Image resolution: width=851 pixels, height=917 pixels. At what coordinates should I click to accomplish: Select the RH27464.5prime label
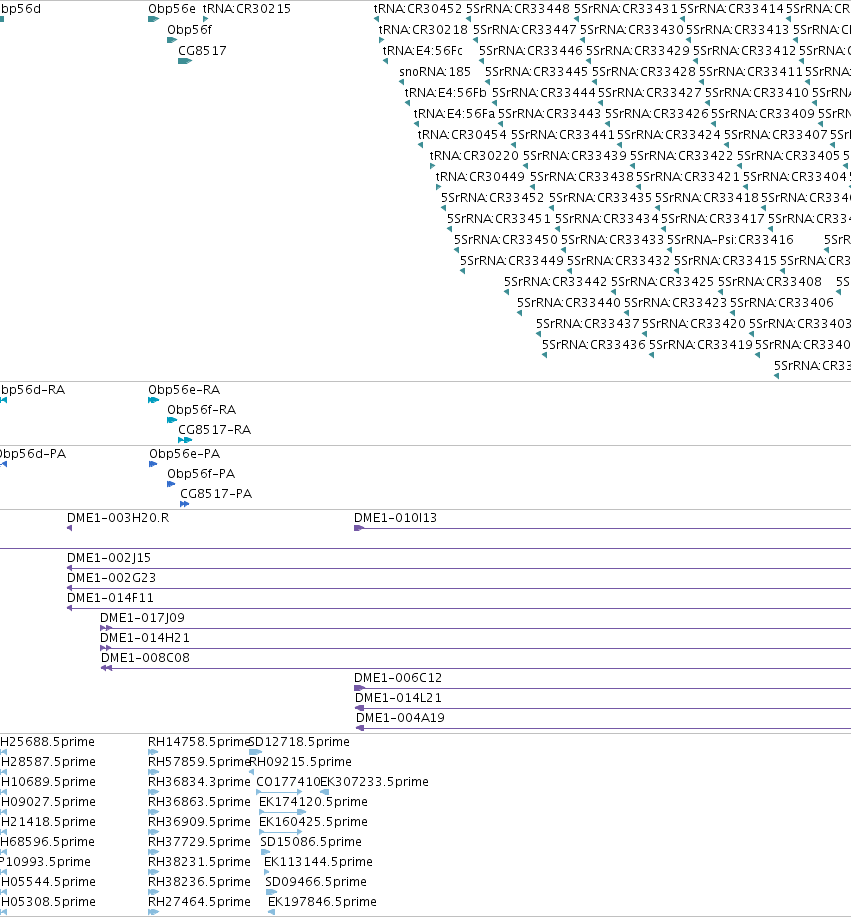click(199, 902)
